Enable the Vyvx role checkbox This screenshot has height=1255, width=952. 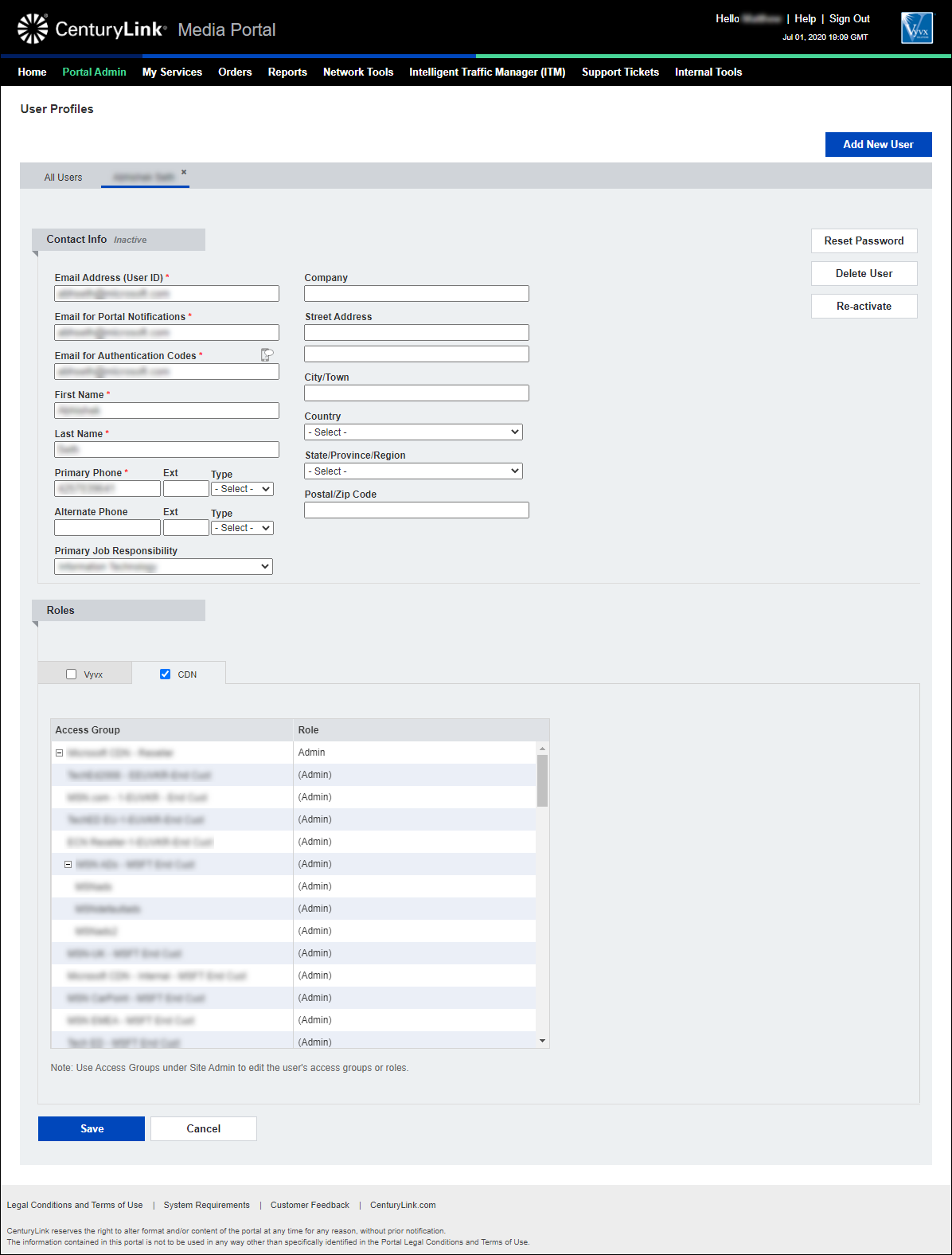tap(71, 674)
